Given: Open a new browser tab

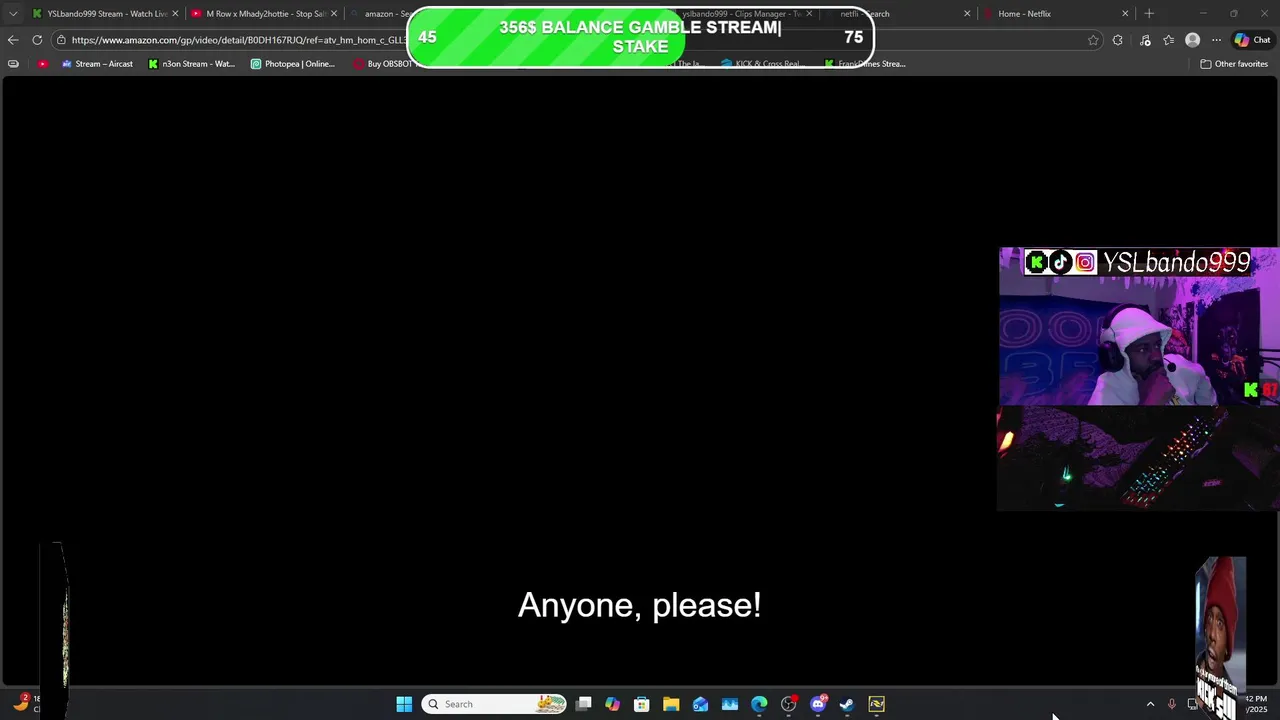Looking at the screenshot, I should (1149, 14).
